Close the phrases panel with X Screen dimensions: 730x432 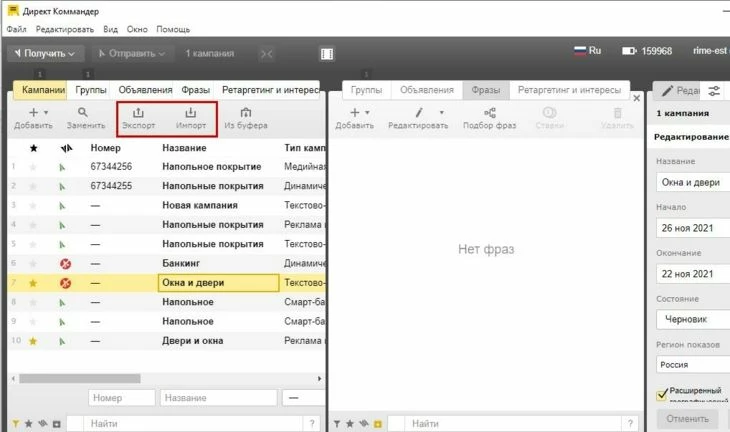point(636,98)
